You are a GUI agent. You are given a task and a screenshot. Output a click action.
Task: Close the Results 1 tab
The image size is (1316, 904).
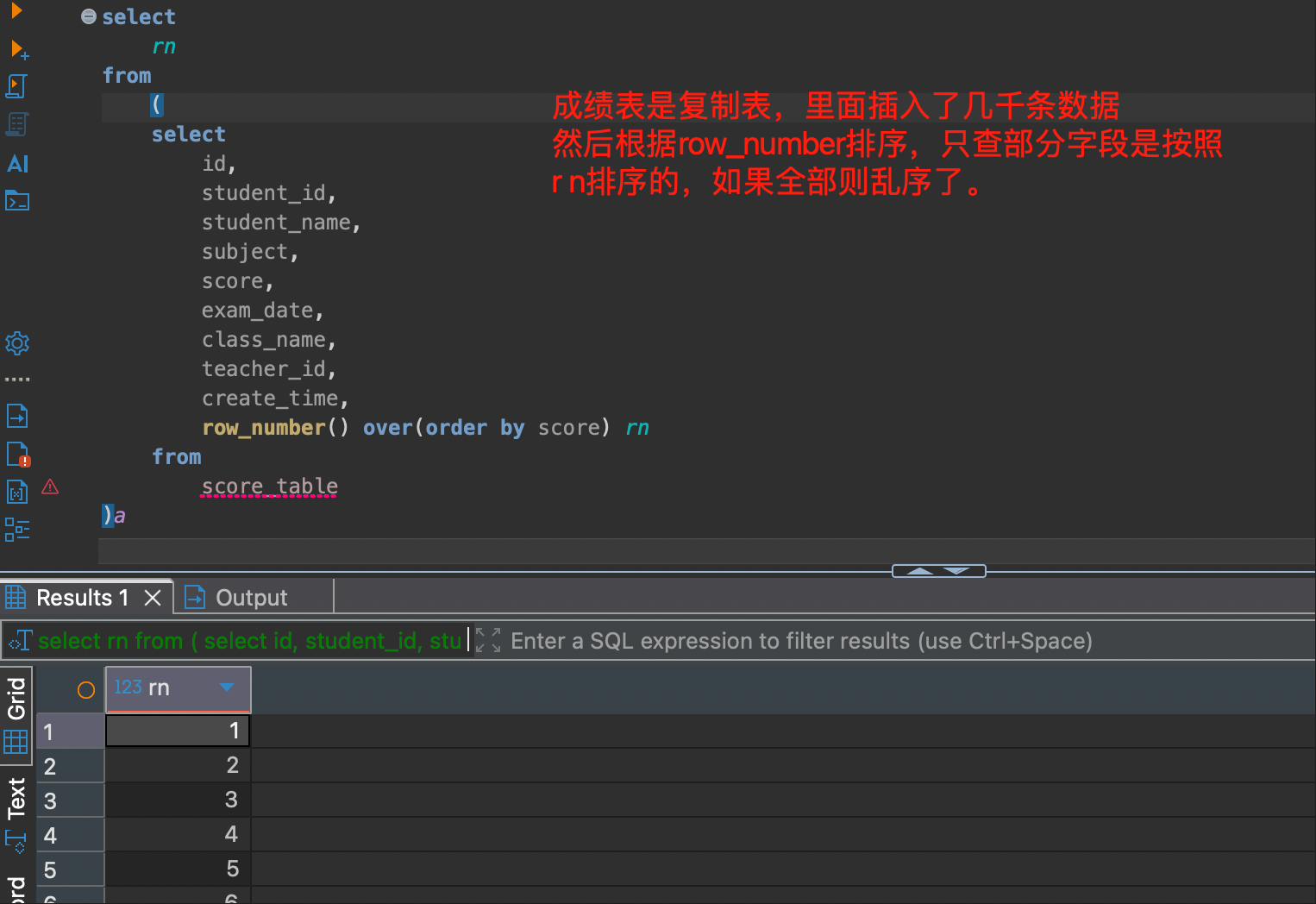[x=153, y=598]
